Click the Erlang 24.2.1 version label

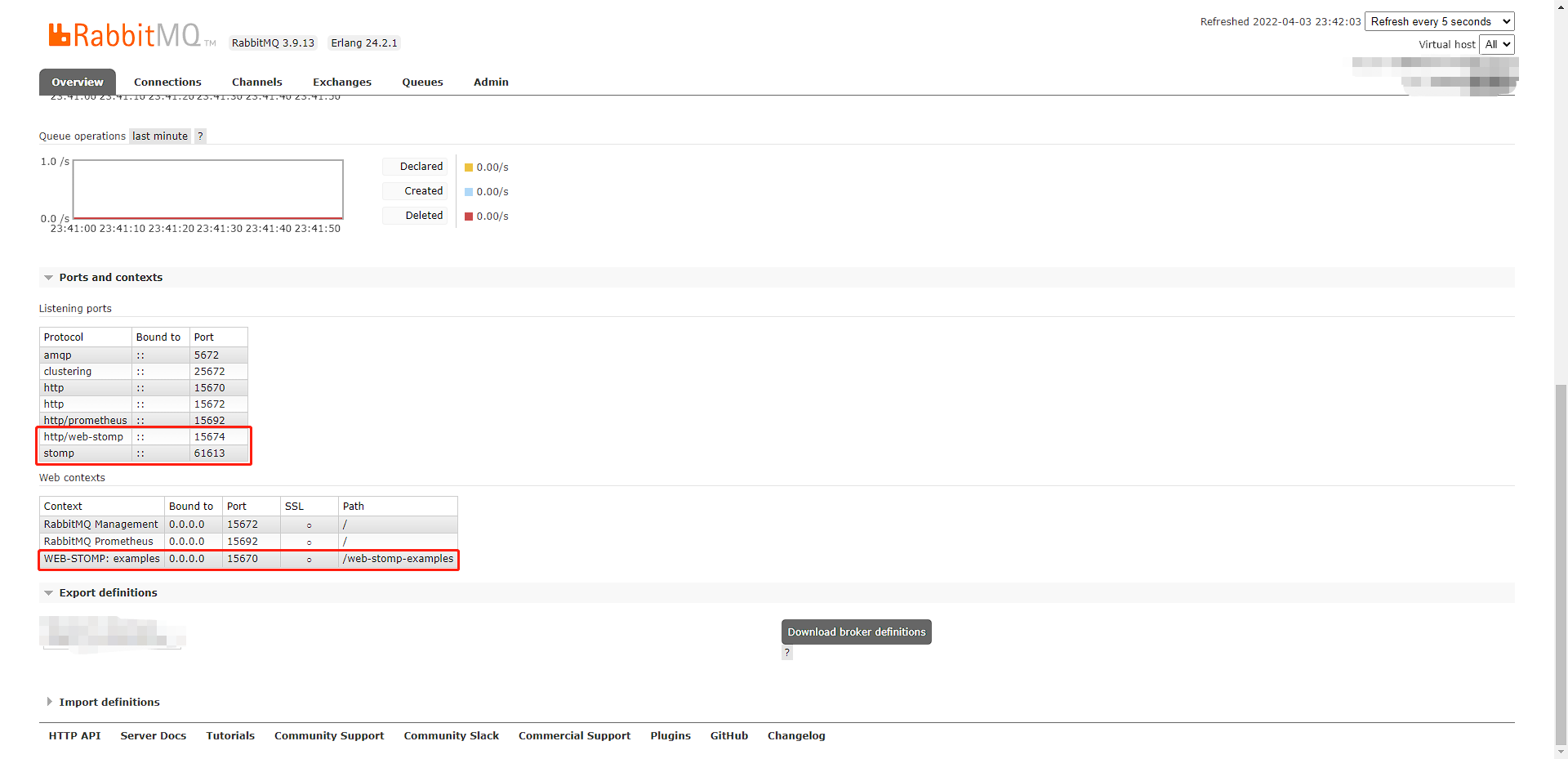[364, 43]
